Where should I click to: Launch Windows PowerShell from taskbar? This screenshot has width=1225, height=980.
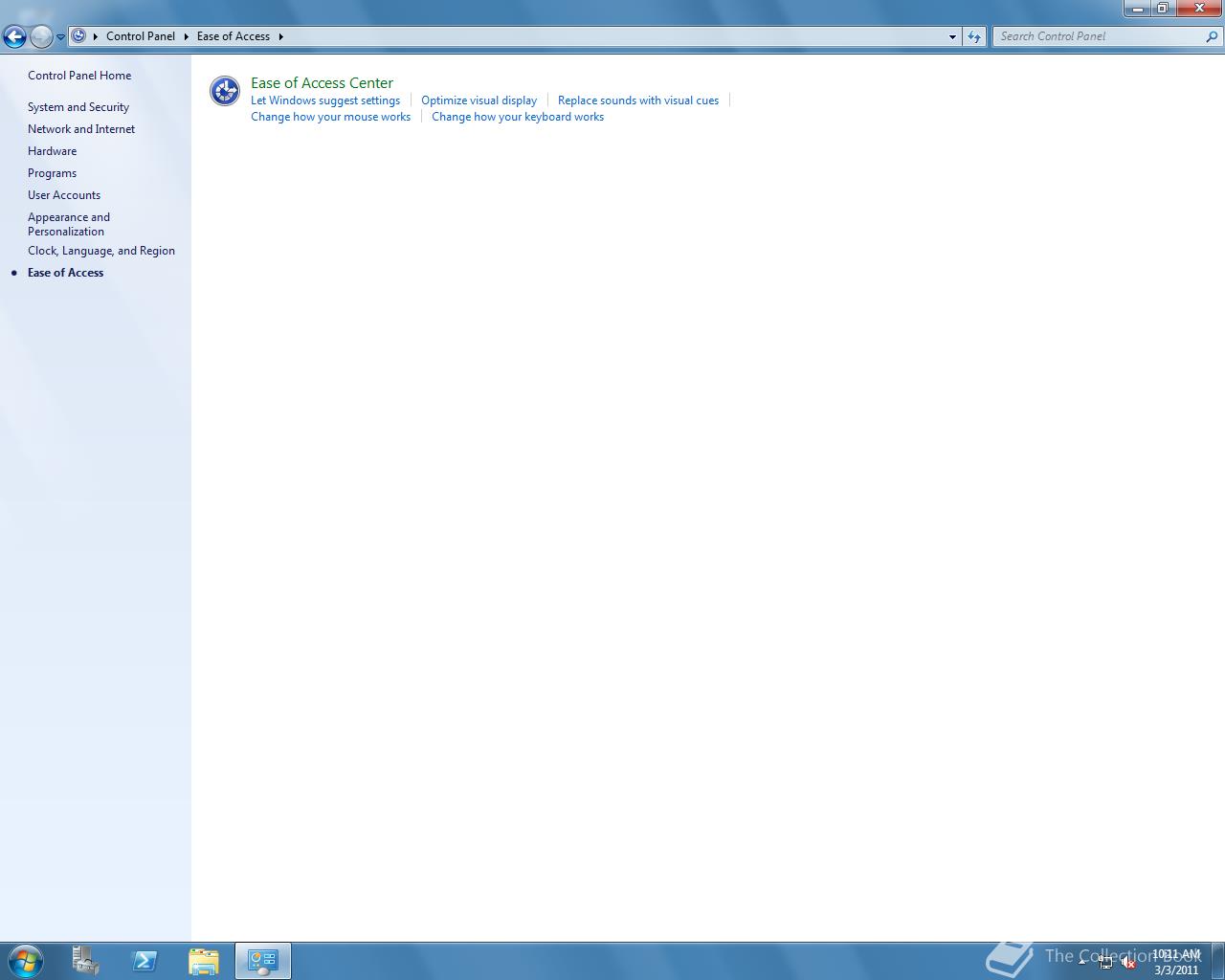145,961
